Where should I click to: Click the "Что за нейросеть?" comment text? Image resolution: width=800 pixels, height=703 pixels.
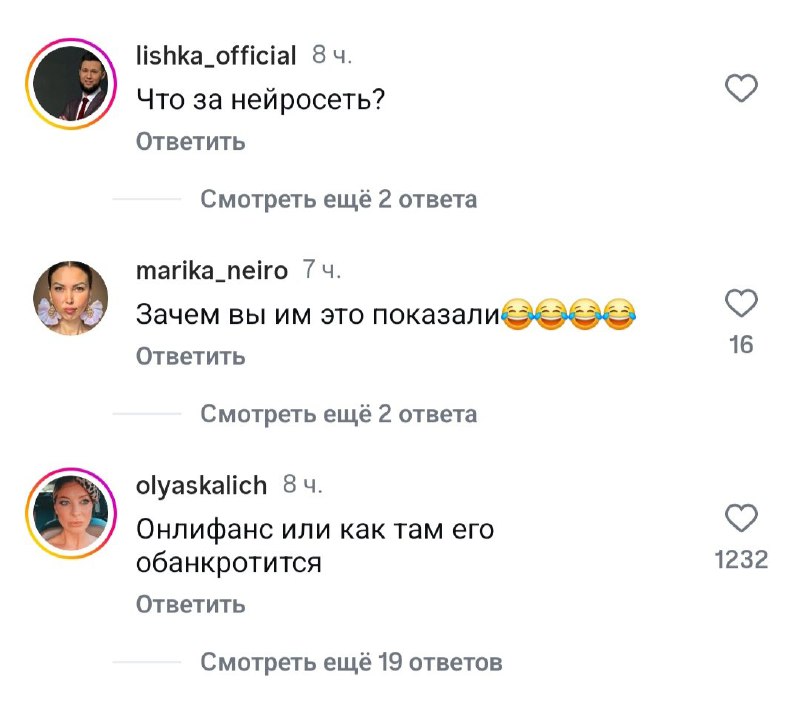point(261,98)
